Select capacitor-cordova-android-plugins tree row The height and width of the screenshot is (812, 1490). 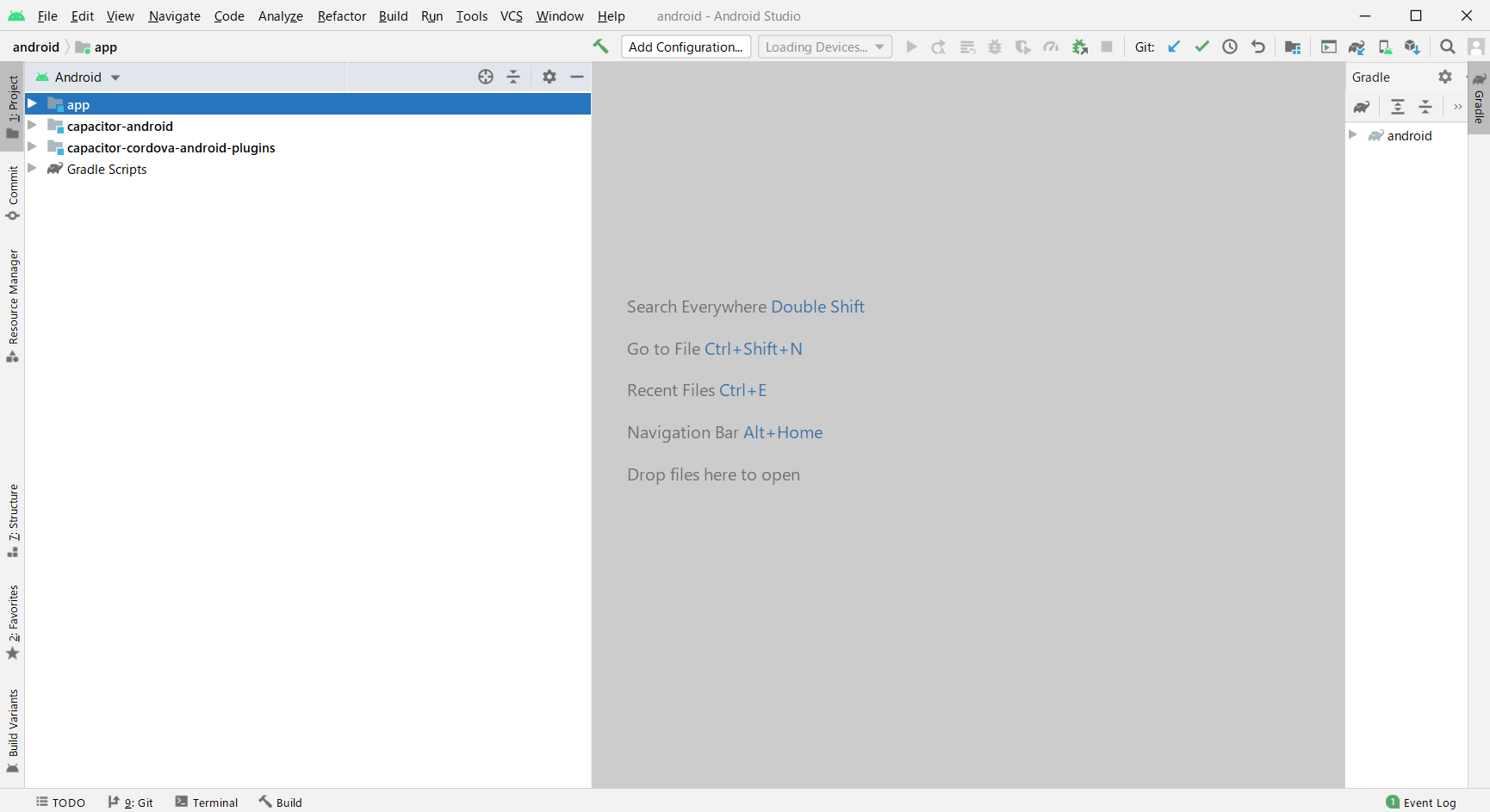(308, 147)
